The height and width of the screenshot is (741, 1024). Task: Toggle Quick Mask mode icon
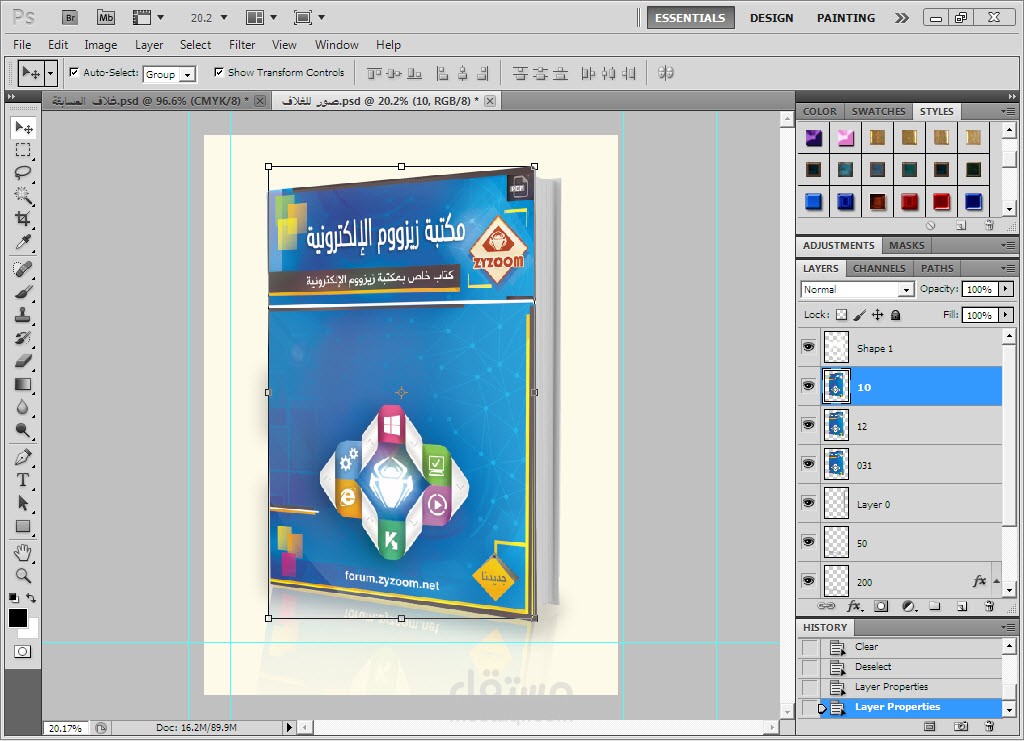[22, 652]
